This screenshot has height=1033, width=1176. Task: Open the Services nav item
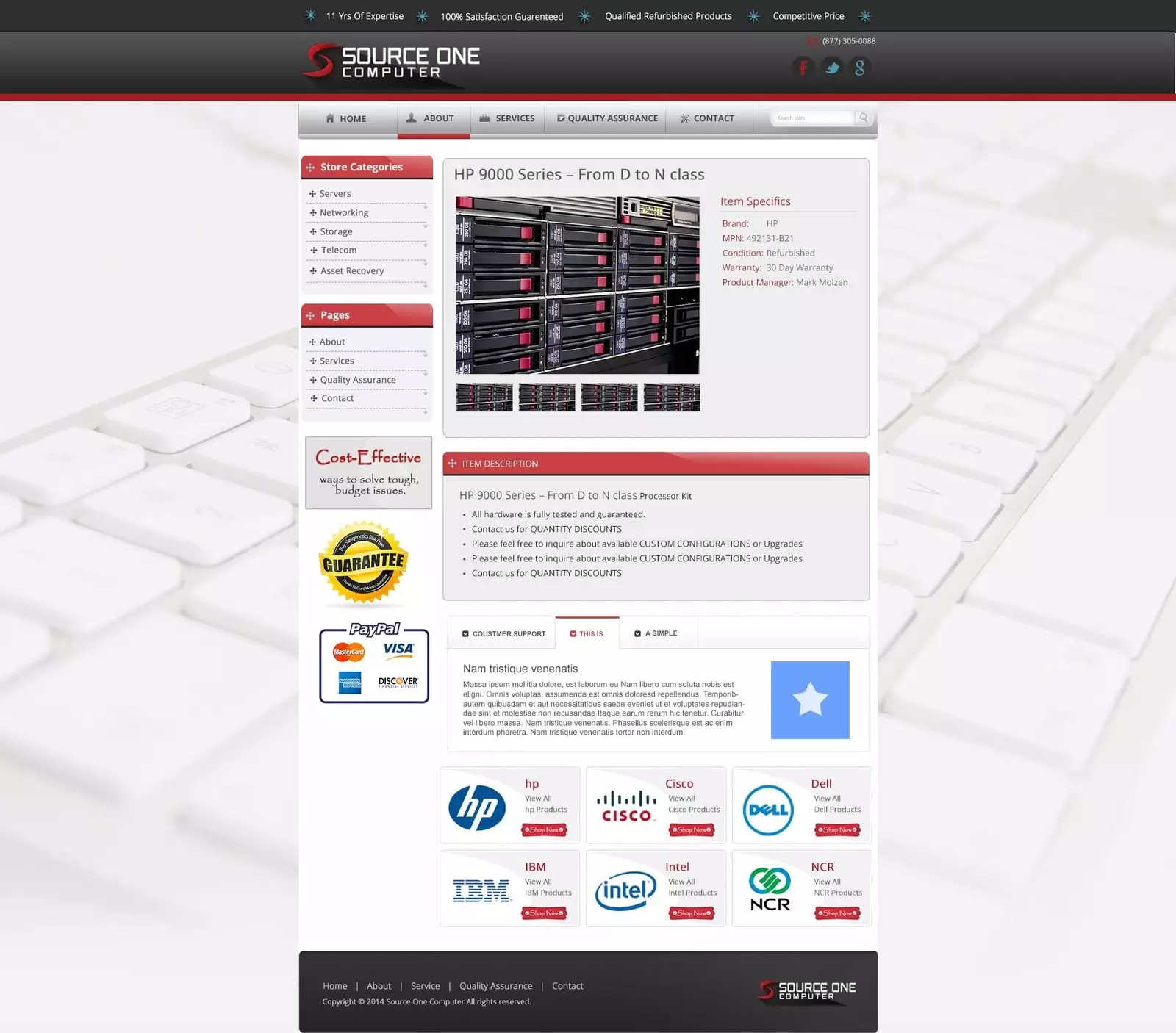[507, 118]
